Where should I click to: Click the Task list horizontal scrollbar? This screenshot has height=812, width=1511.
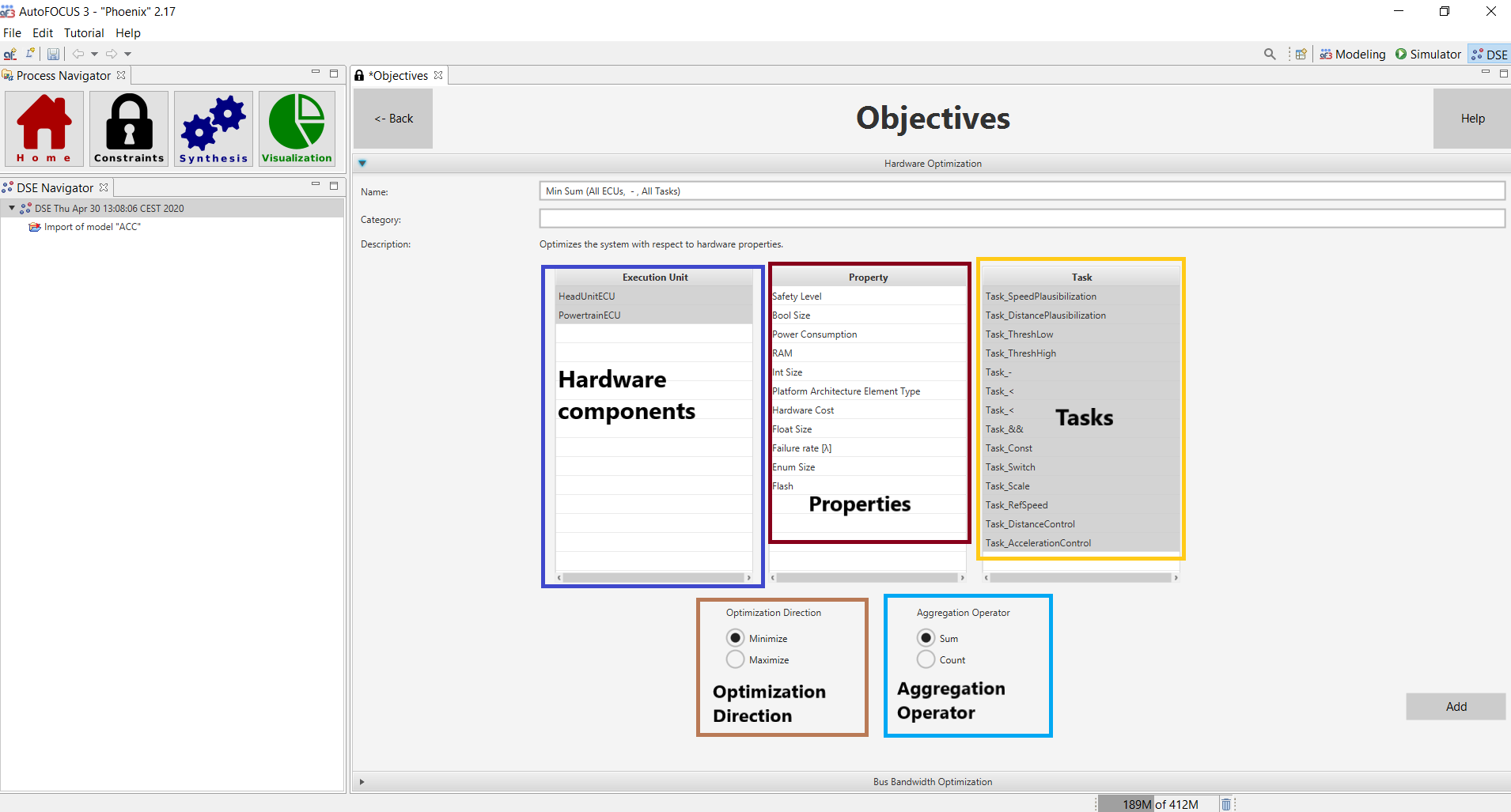point(1081,578)
